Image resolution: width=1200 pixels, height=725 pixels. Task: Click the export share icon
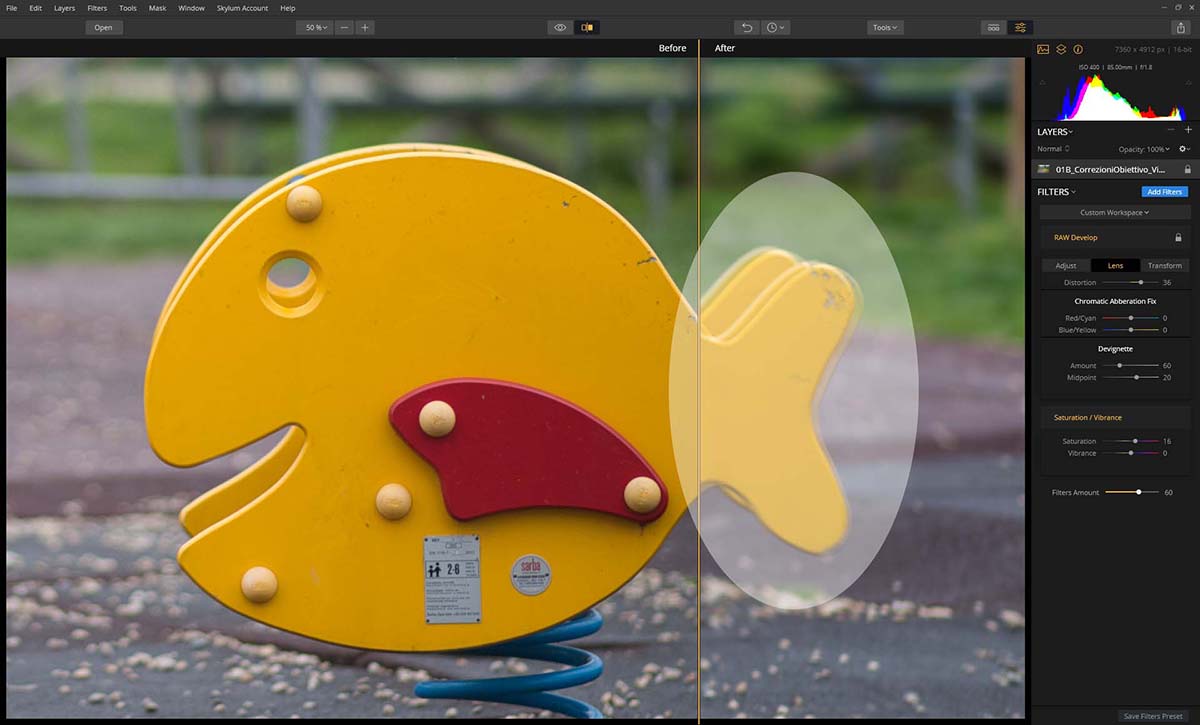click(1180, 28)
